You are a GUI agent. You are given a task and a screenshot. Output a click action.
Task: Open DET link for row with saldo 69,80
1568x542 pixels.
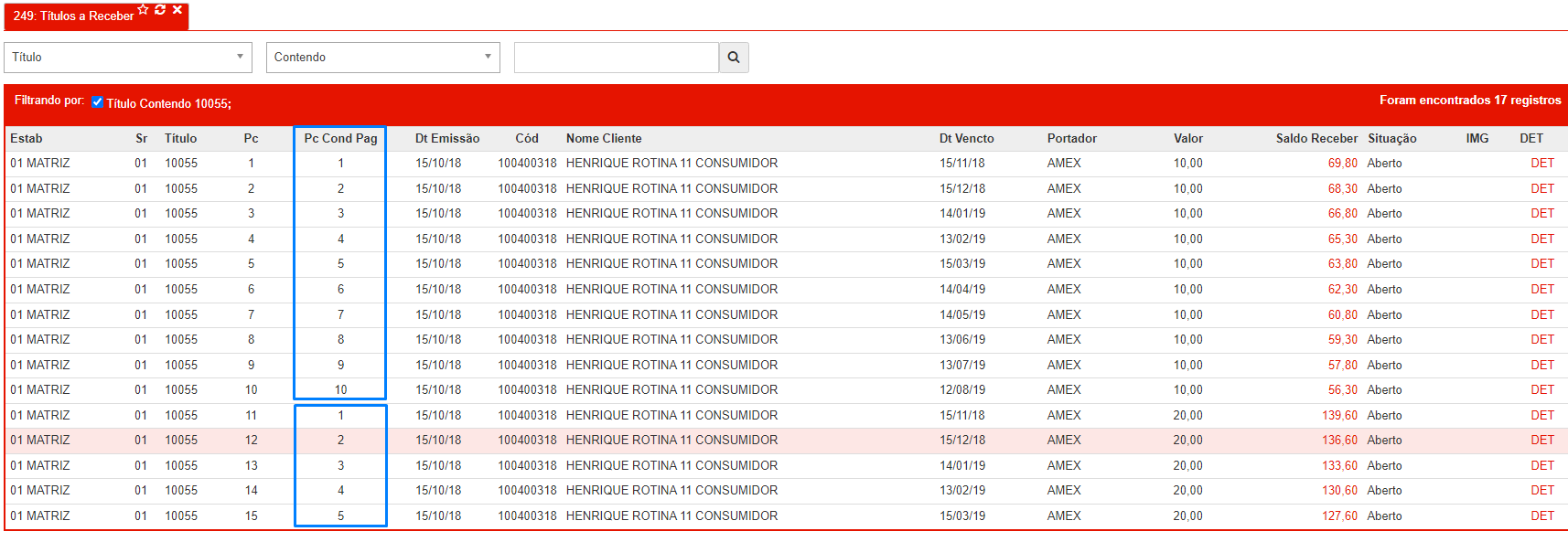tap(1542, 163)
